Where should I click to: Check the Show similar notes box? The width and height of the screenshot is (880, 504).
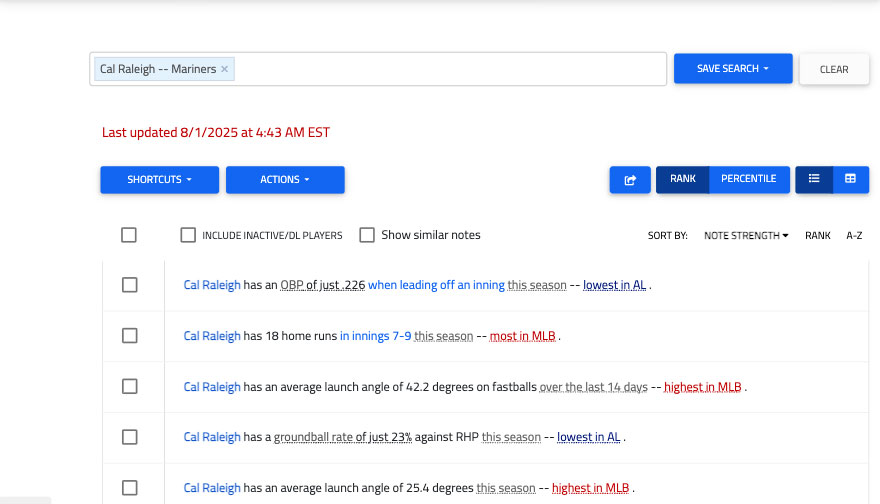[367, 235]
